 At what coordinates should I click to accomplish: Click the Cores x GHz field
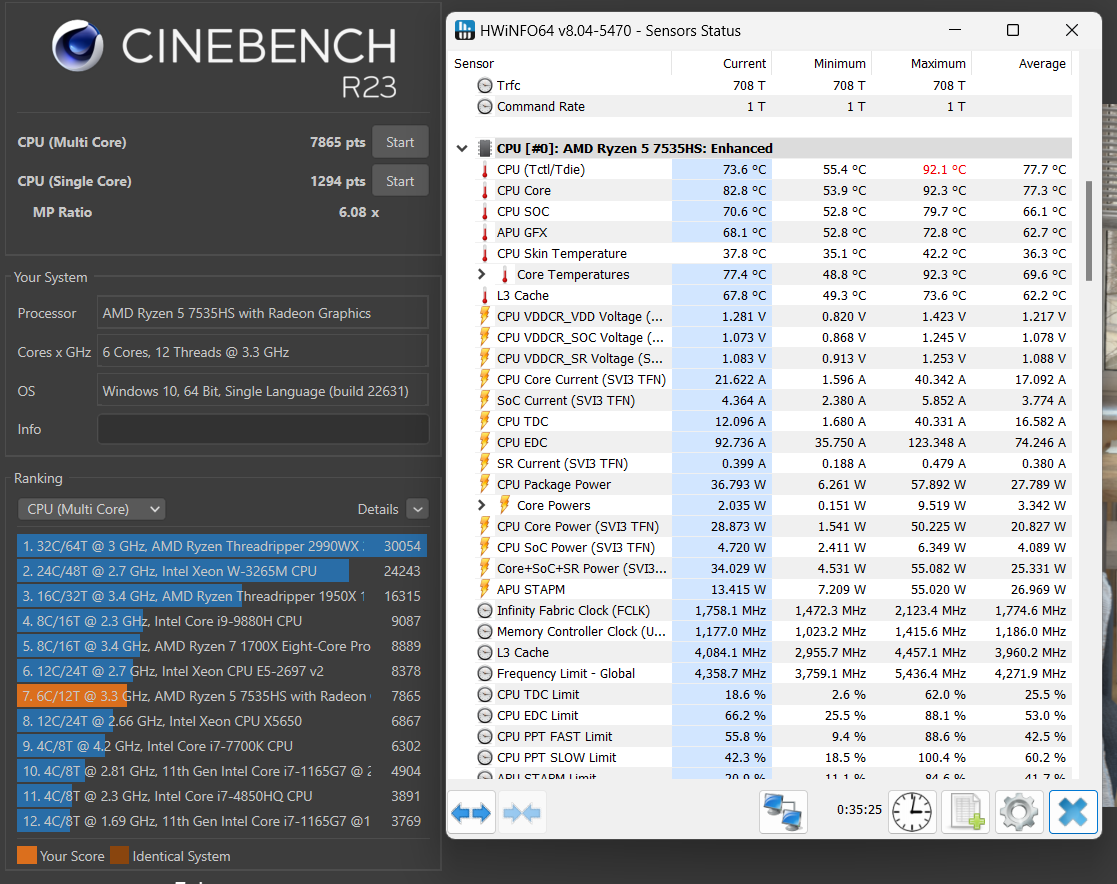point(263,352)
